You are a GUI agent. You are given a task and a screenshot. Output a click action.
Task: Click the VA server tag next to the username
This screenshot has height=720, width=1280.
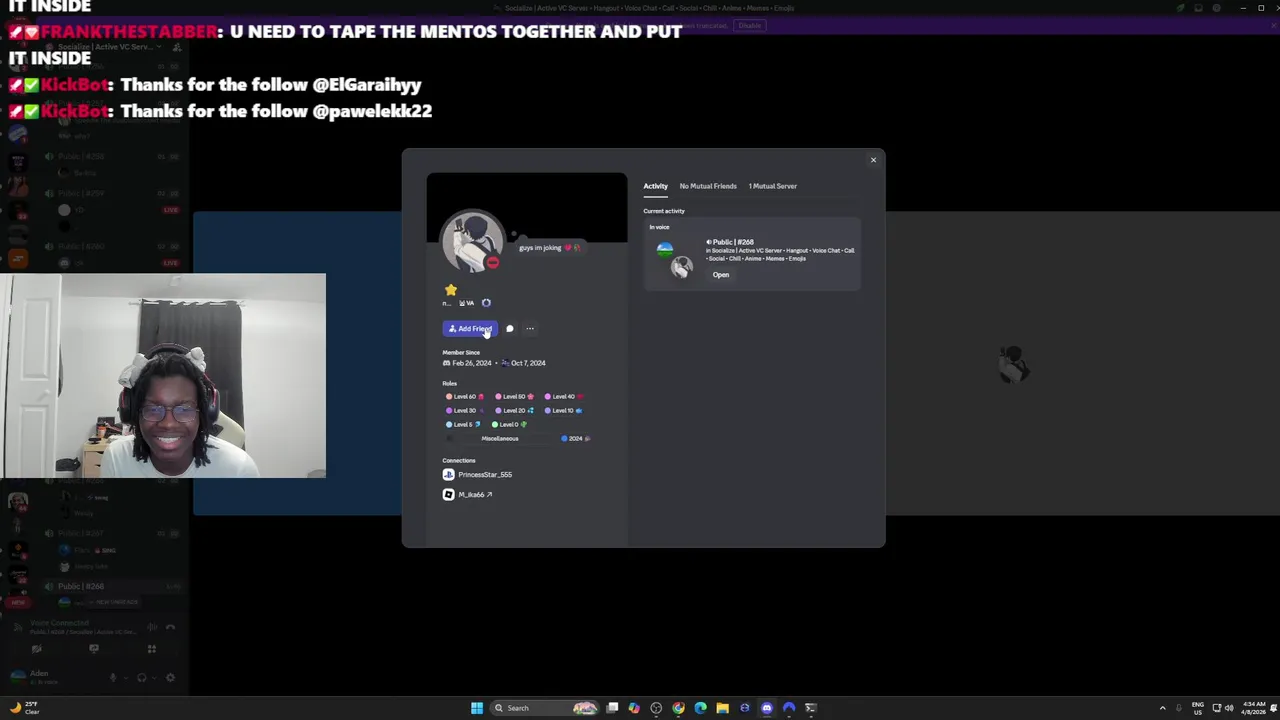(x=466, y=303)
